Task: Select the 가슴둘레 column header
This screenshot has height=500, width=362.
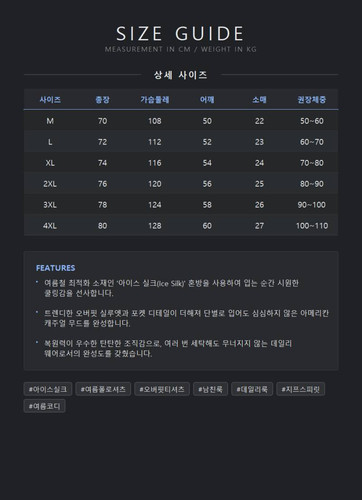Action: click(x=155, y=99)
